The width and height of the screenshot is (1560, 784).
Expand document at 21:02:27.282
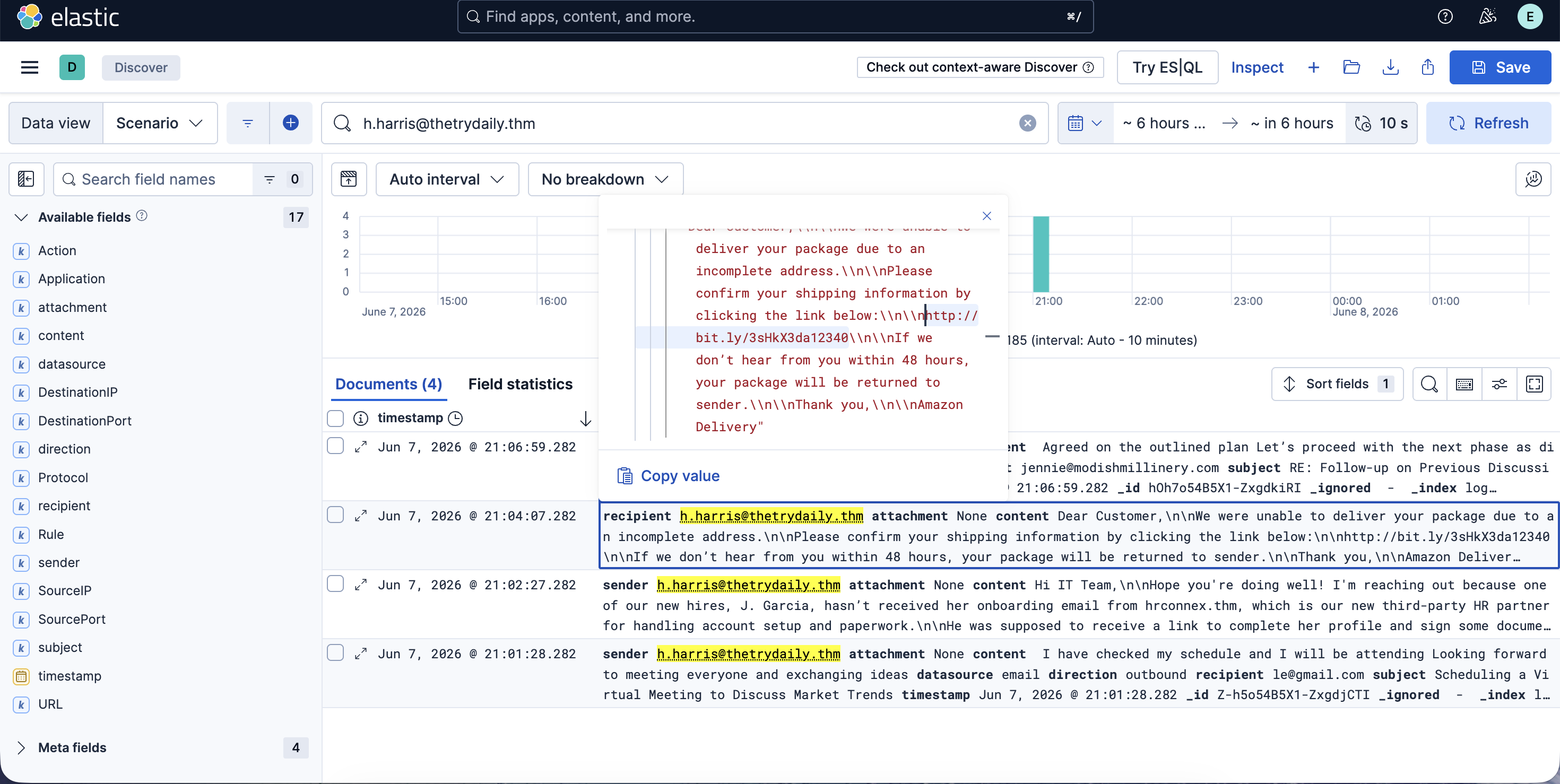coord(361,585)
